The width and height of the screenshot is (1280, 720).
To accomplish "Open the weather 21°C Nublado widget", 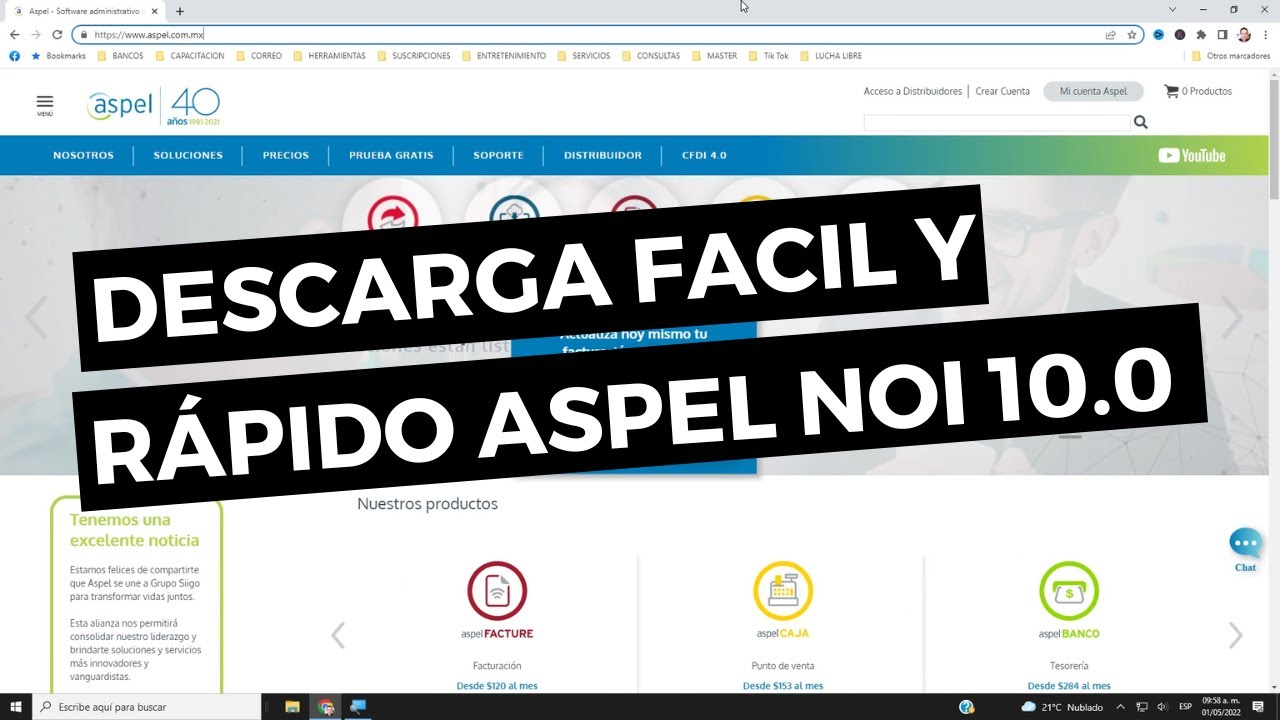I will (1064, 707).
